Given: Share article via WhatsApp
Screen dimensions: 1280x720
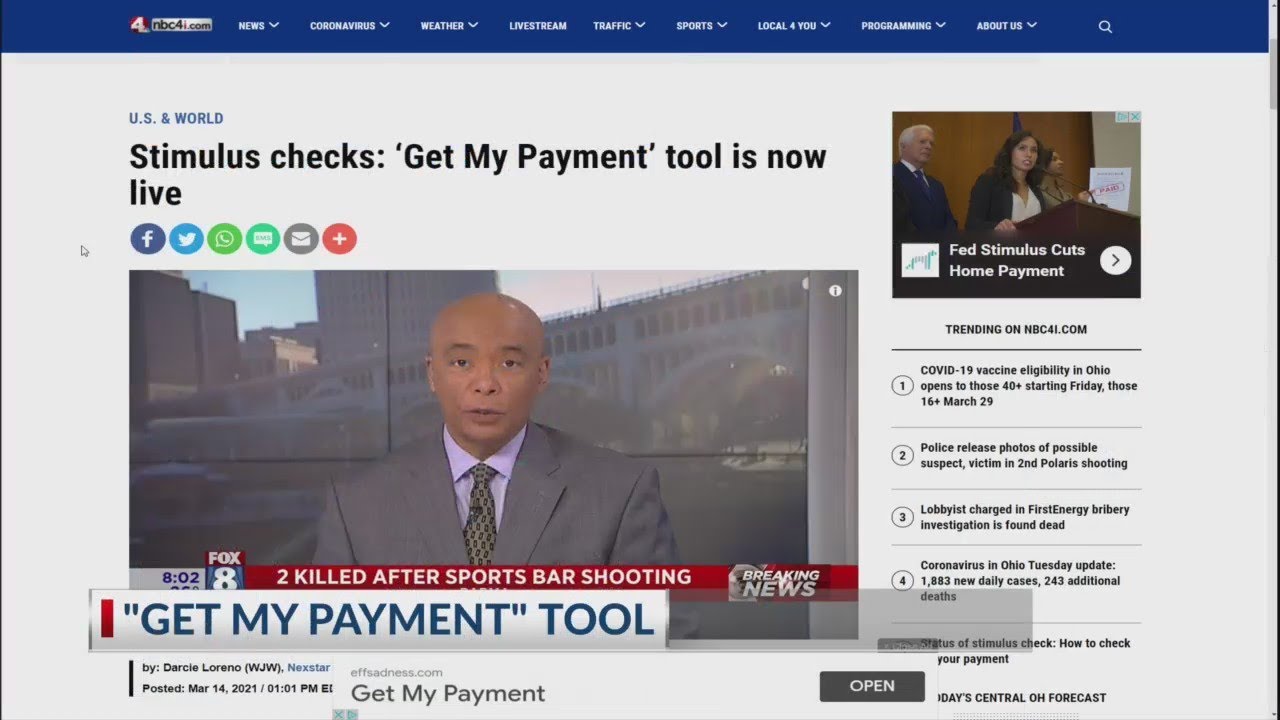Looking at the screenshot, I should click(224, 239).
